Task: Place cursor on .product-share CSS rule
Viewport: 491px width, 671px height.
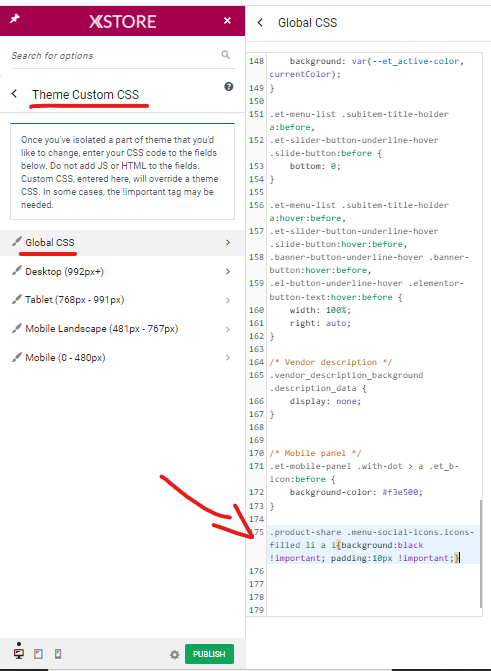Action: click(372, 545)
